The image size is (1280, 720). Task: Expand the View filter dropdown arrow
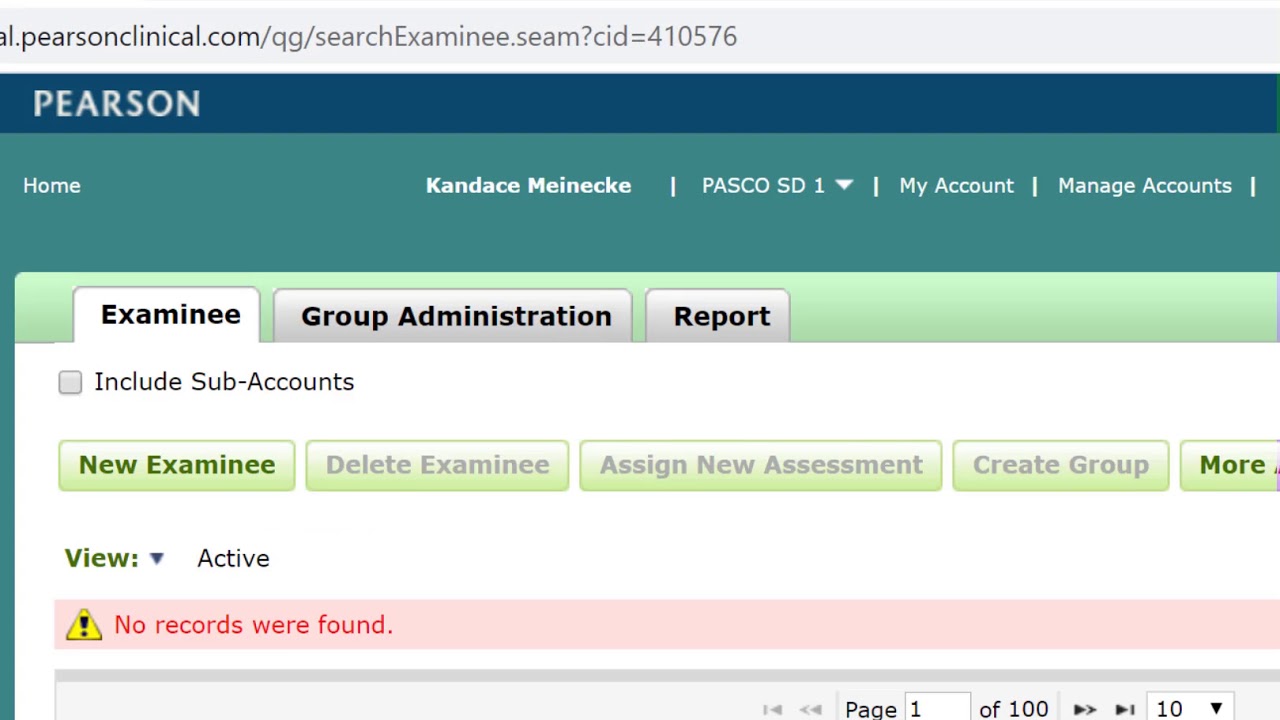pyautogui.click(x=156, y=559)
